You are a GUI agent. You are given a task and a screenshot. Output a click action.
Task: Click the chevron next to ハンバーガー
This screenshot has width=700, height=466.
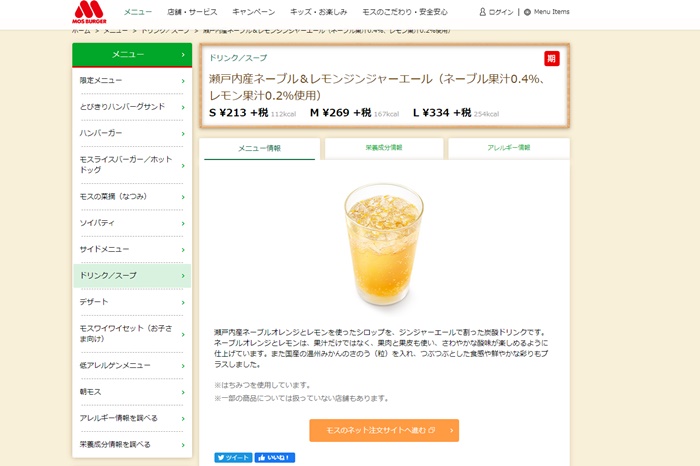[183, 134]
